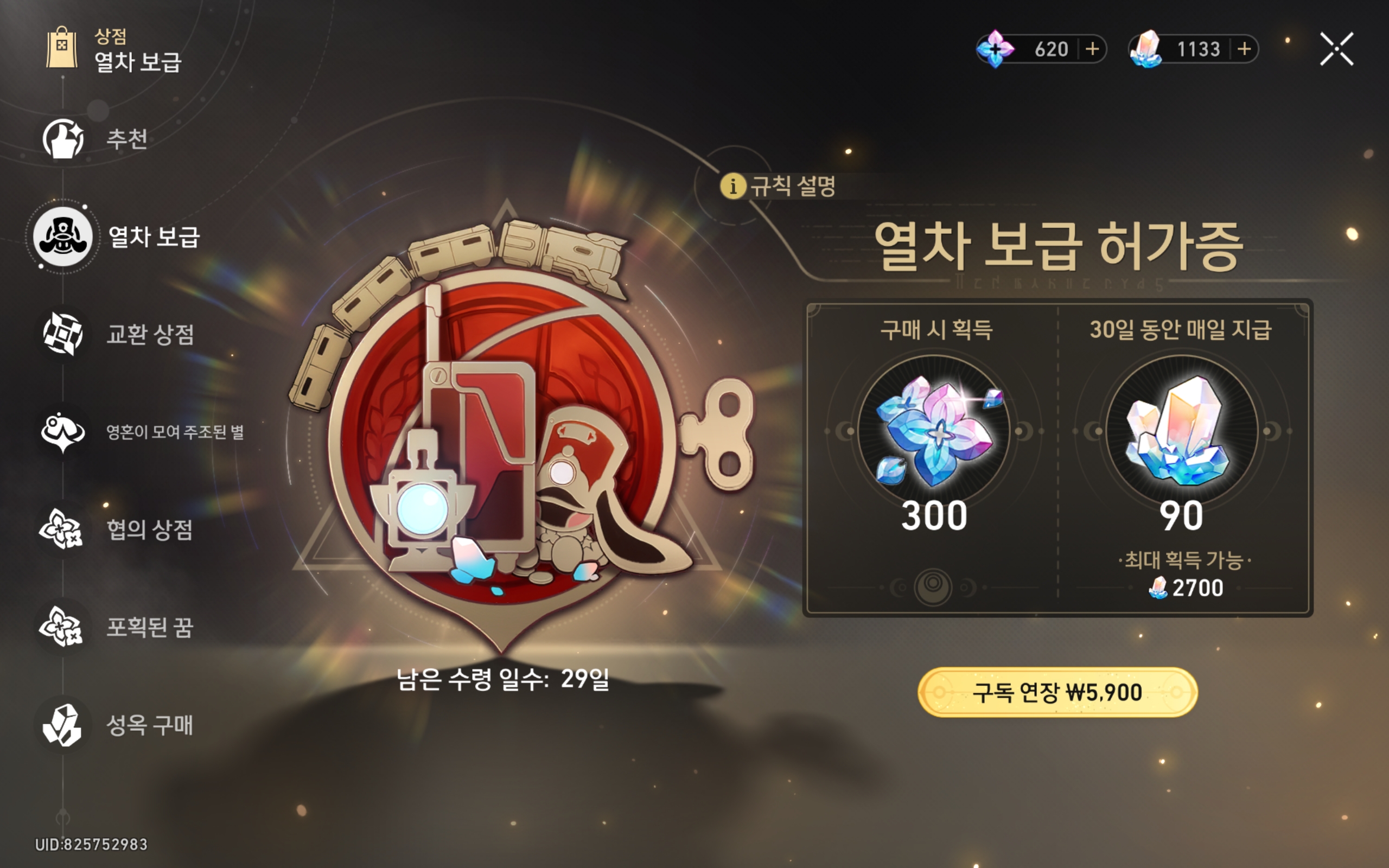This screenshot has height=868, width=1389.
Task: Open the 교환 상점 pinwheel icon
Action: 63,334
